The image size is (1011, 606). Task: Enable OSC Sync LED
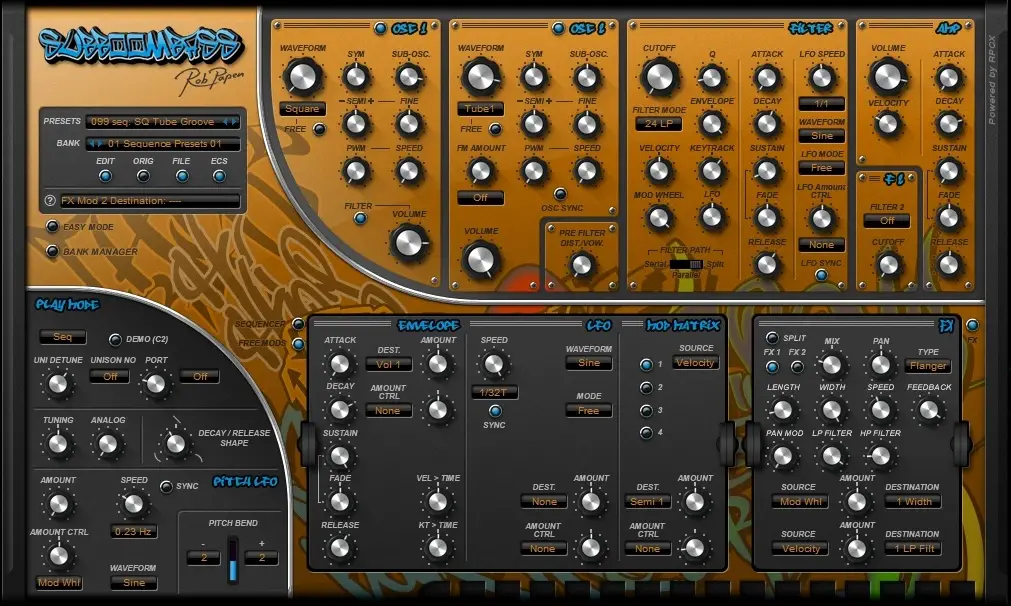click(x=560, y=193)
